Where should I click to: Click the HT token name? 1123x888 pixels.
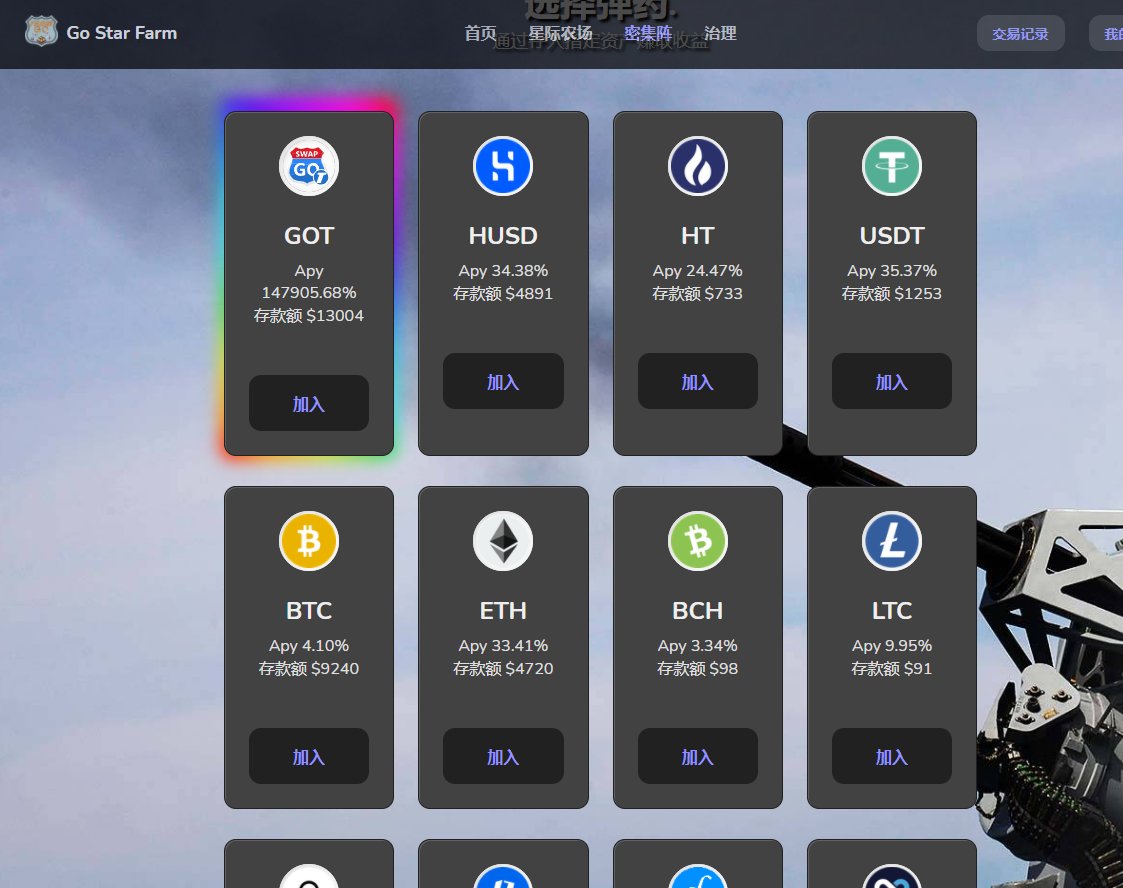click(x=698, y=236)
